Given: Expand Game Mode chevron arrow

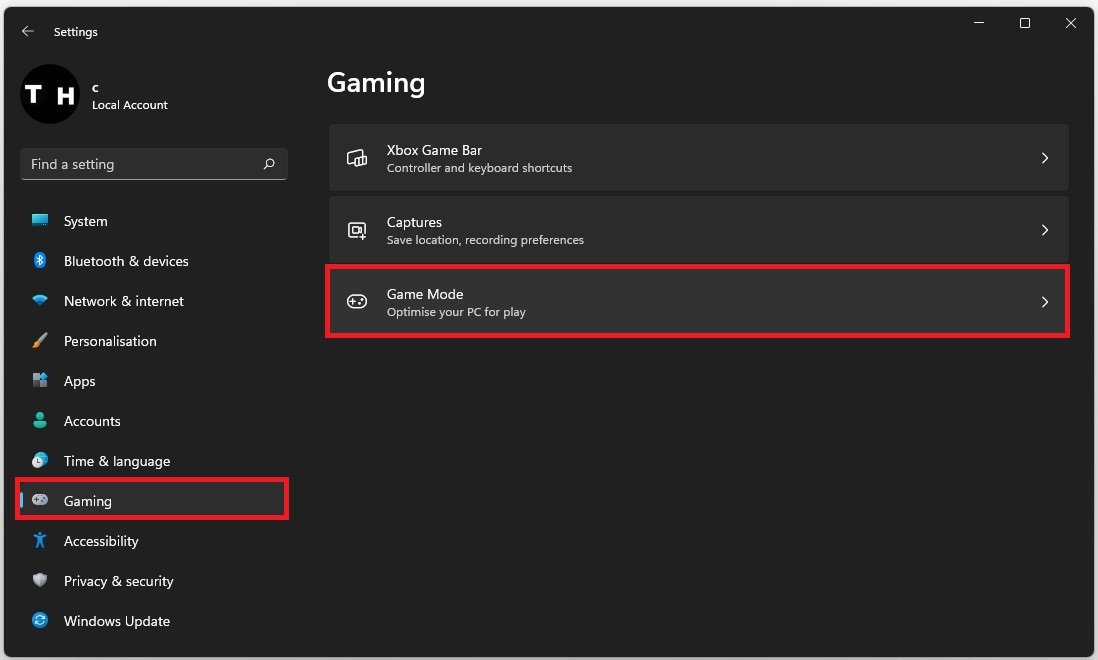Looking at the screenshot, I should point(1044,302).
